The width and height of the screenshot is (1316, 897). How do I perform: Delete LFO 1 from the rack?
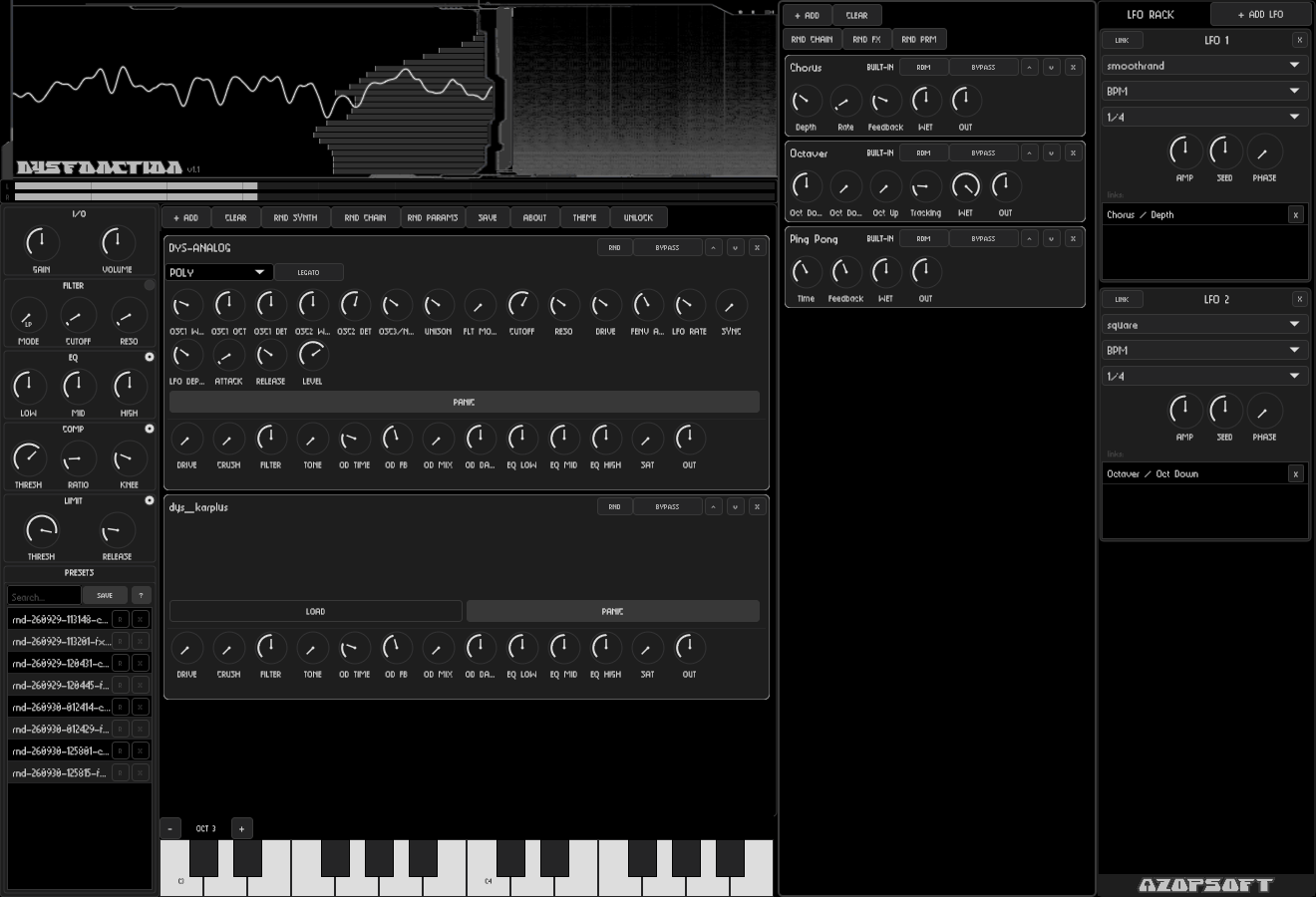tap(1299, 40)
